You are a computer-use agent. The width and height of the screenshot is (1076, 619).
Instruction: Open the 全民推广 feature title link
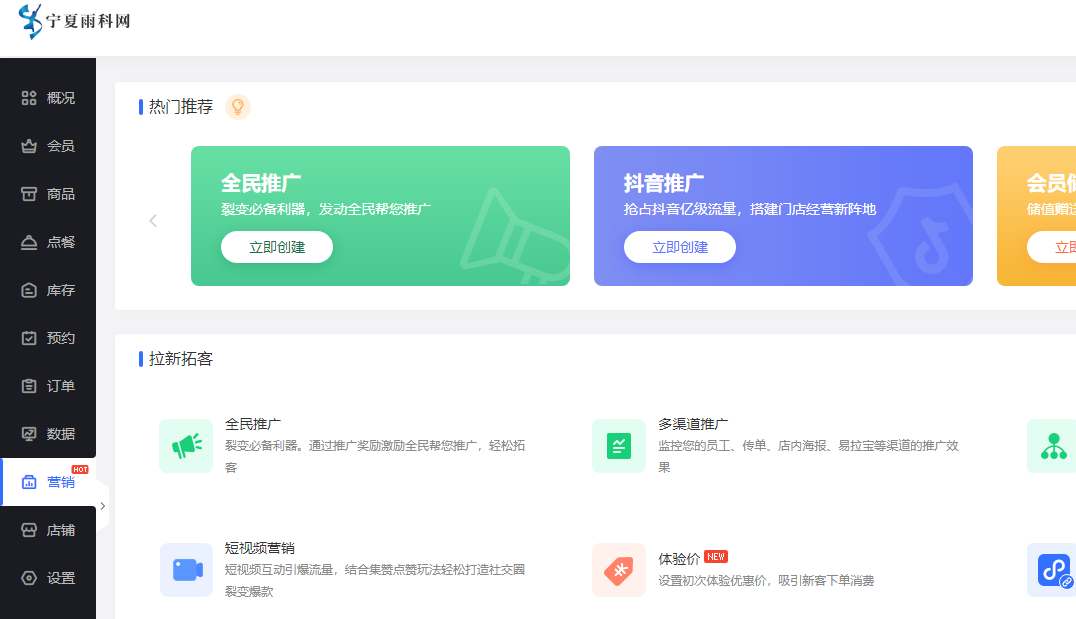click(253, 424)
